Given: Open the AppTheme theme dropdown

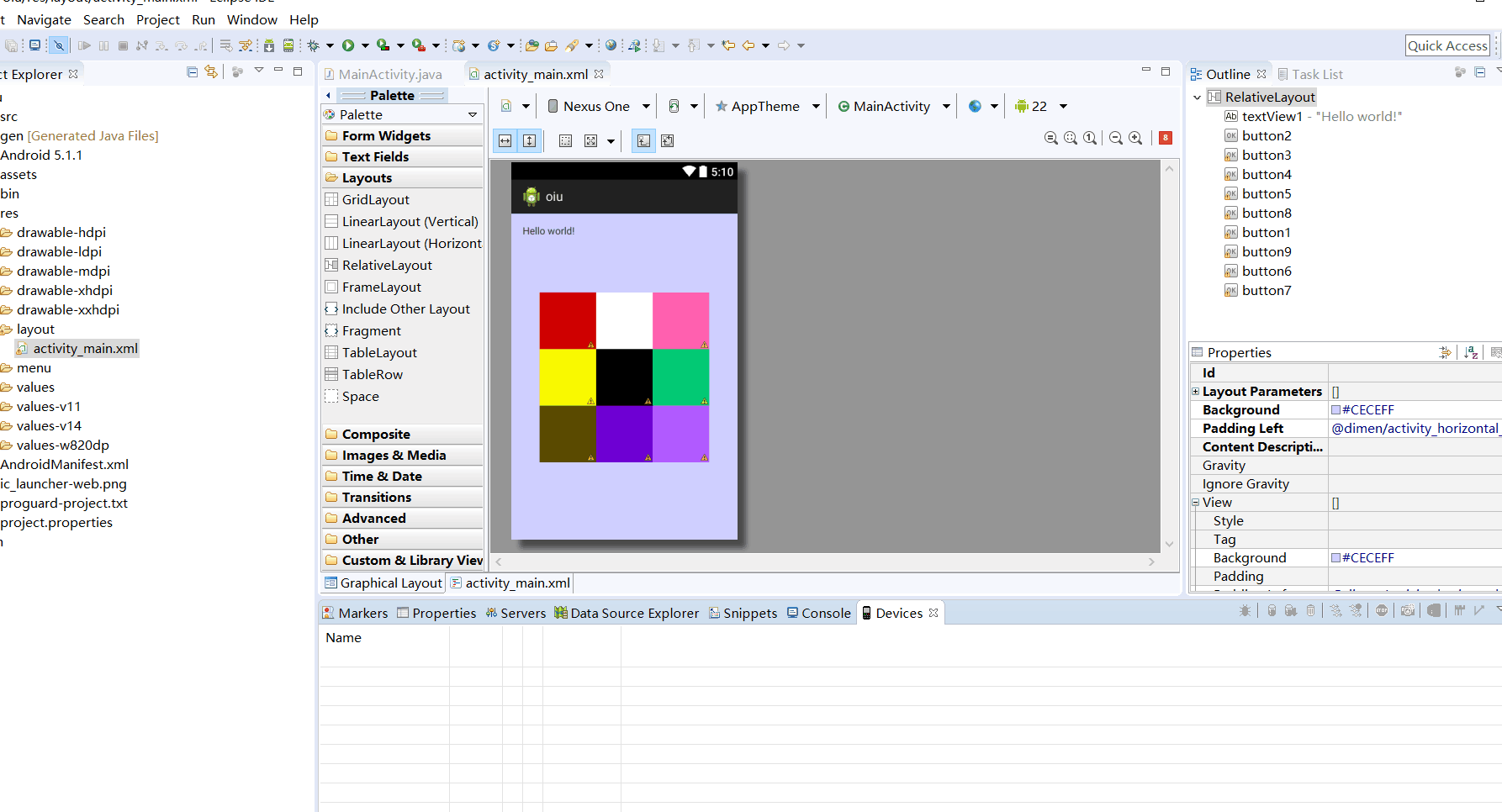Looking at the screenshot, I should (766, 106).
